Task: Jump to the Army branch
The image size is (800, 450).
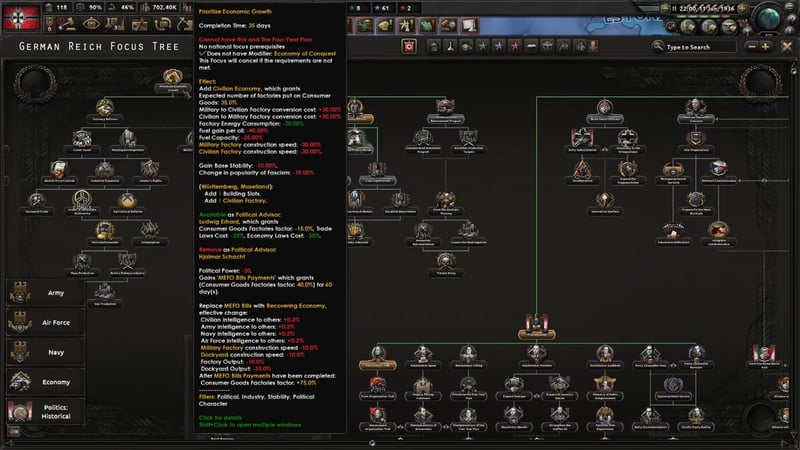Action: coord(45,293)
